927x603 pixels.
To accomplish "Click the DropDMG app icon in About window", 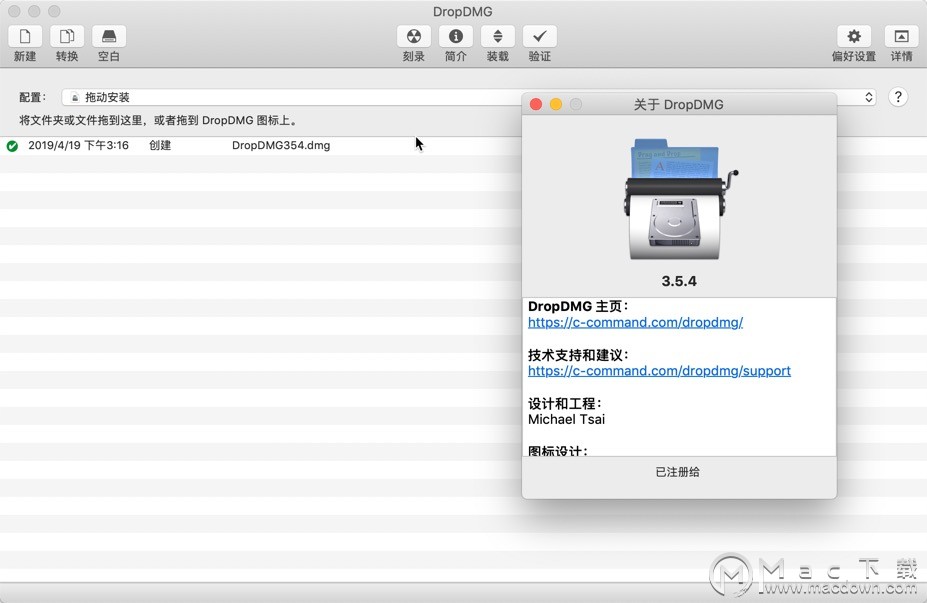I will 679,199.
